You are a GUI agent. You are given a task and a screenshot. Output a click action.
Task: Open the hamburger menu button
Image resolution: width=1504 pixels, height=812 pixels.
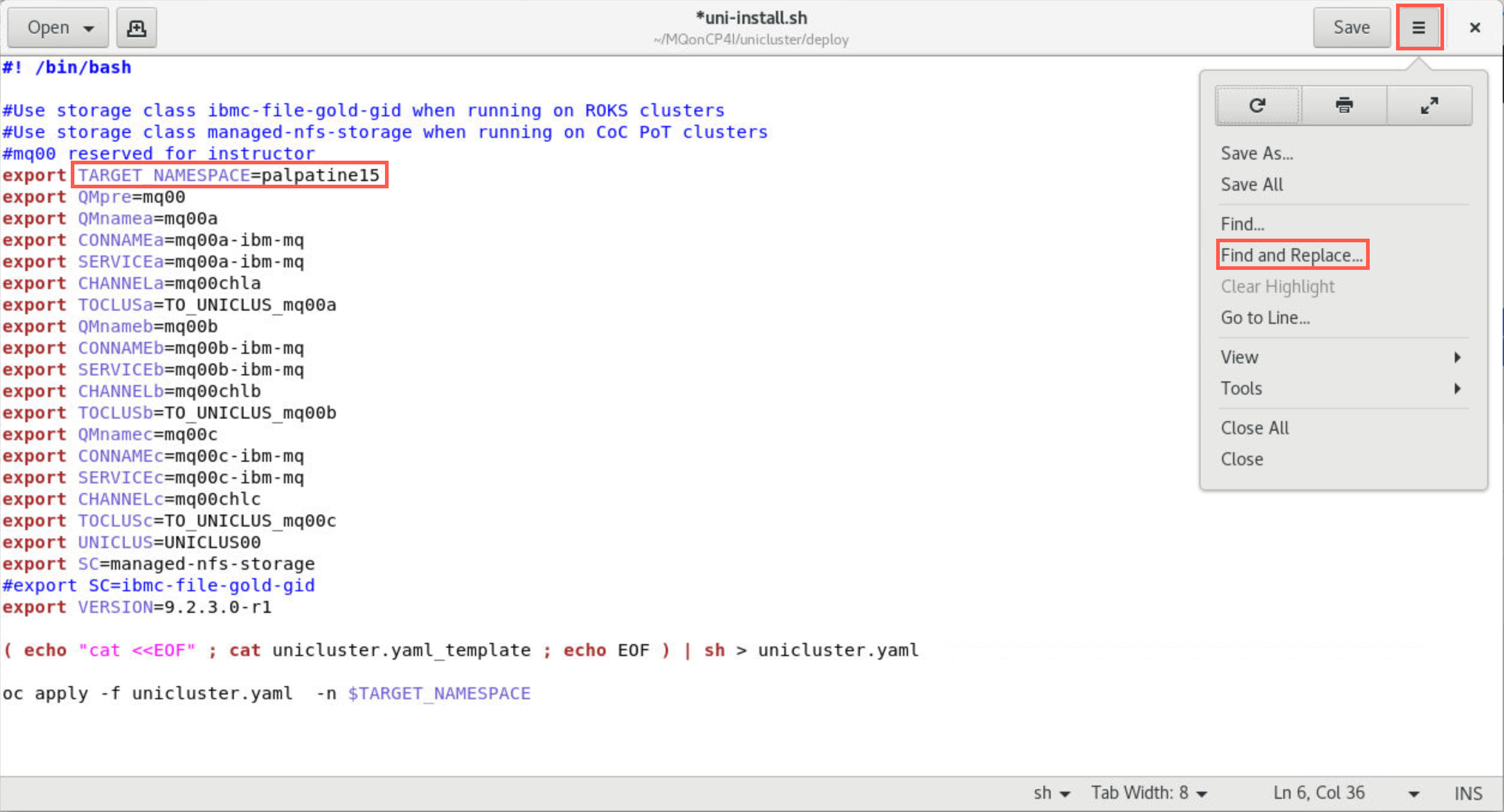[x=1418, y=28]
